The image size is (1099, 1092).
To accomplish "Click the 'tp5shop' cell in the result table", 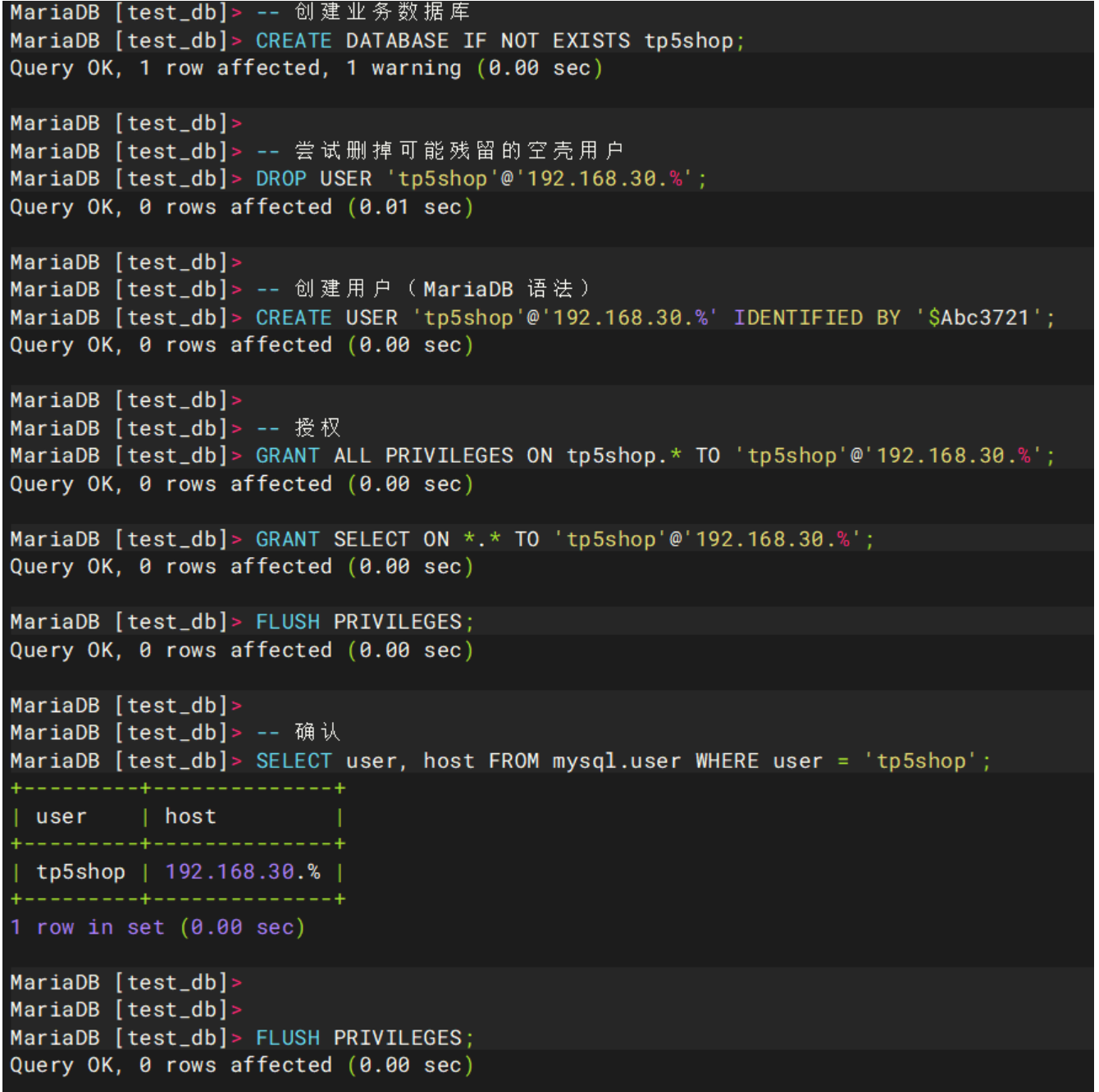I will [x=80, y=871].
